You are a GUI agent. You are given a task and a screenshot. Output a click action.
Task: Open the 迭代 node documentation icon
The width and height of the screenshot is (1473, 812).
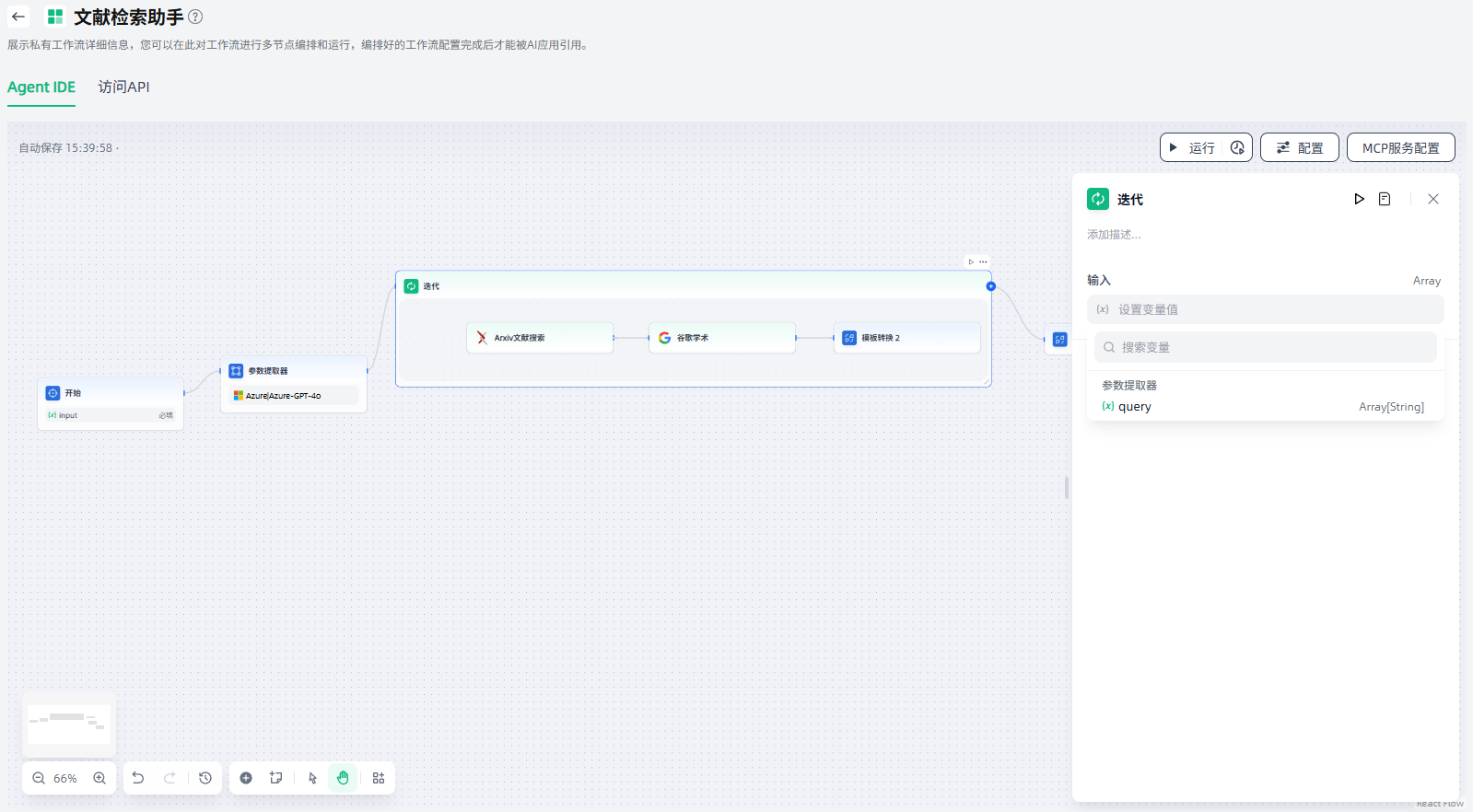[1385, 199]
